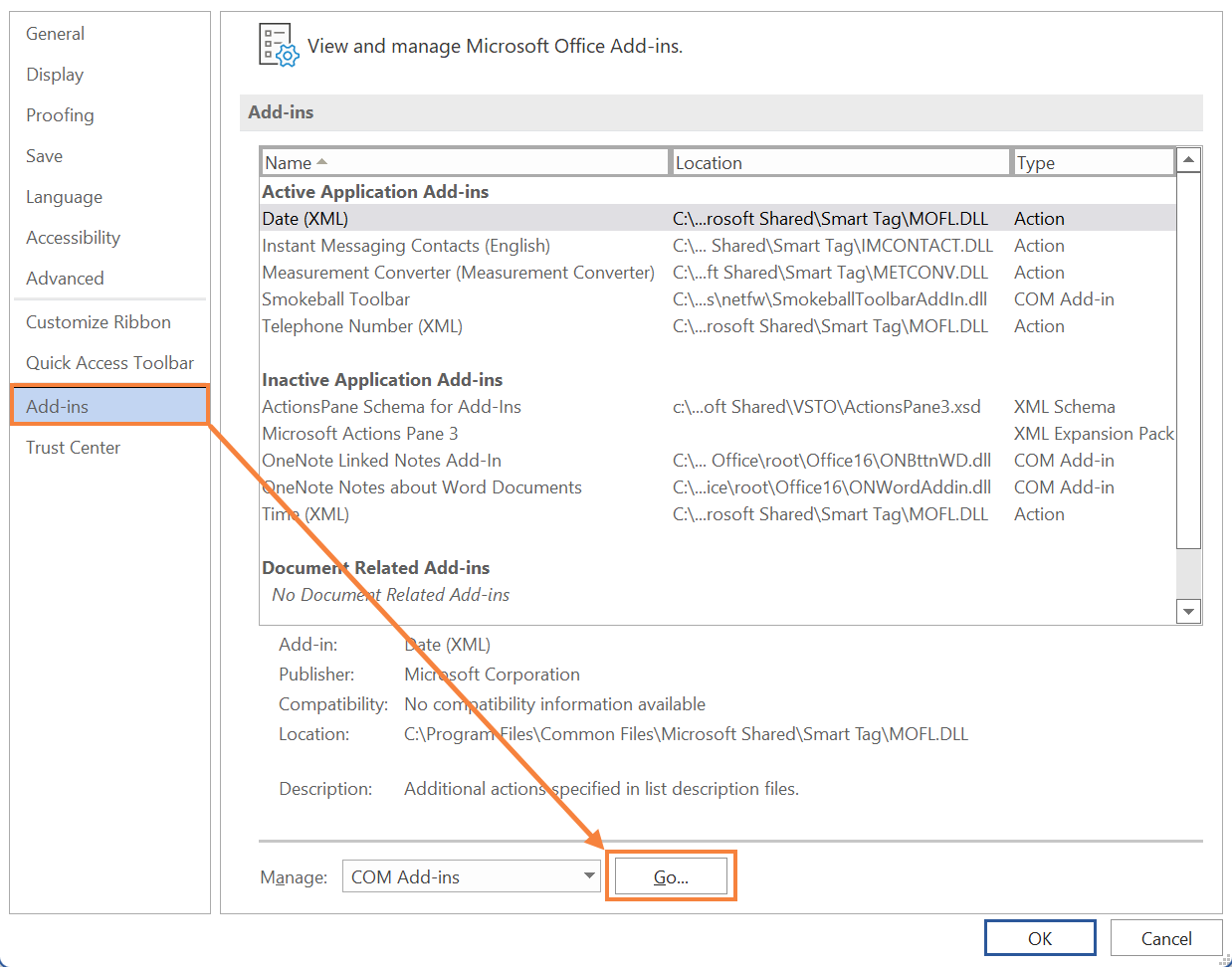Select ActionsPane Schema for Add-Ins row
The width and height of the screenshot is (1232, 967).
pyautogui.click(x=718, y=407)
